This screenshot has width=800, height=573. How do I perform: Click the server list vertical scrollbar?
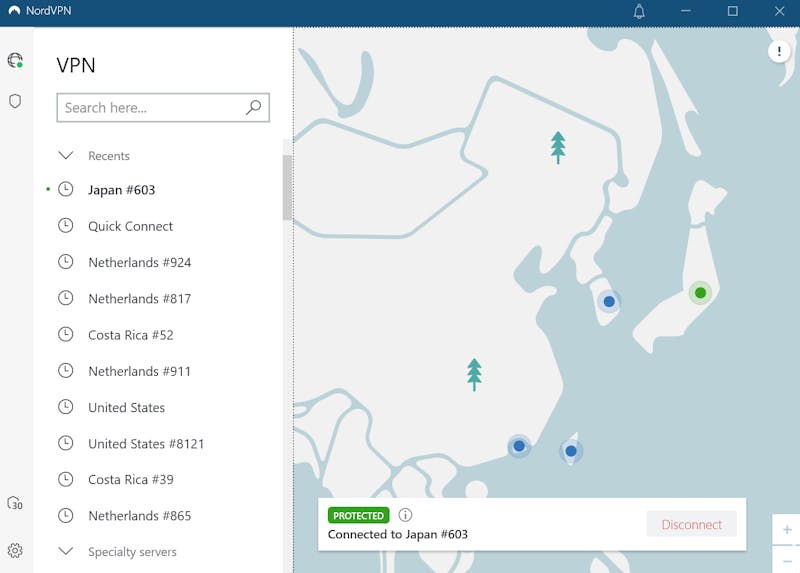(x=288, y=188)
